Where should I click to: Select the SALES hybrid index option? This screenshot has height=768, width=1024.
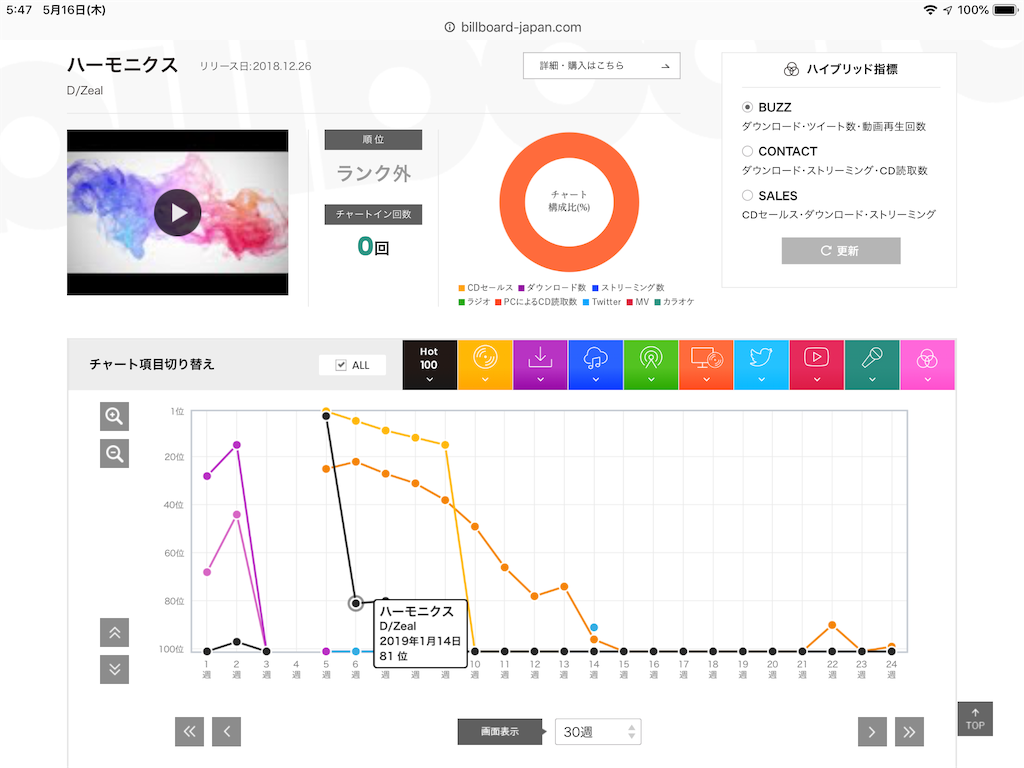coord(747,195)
